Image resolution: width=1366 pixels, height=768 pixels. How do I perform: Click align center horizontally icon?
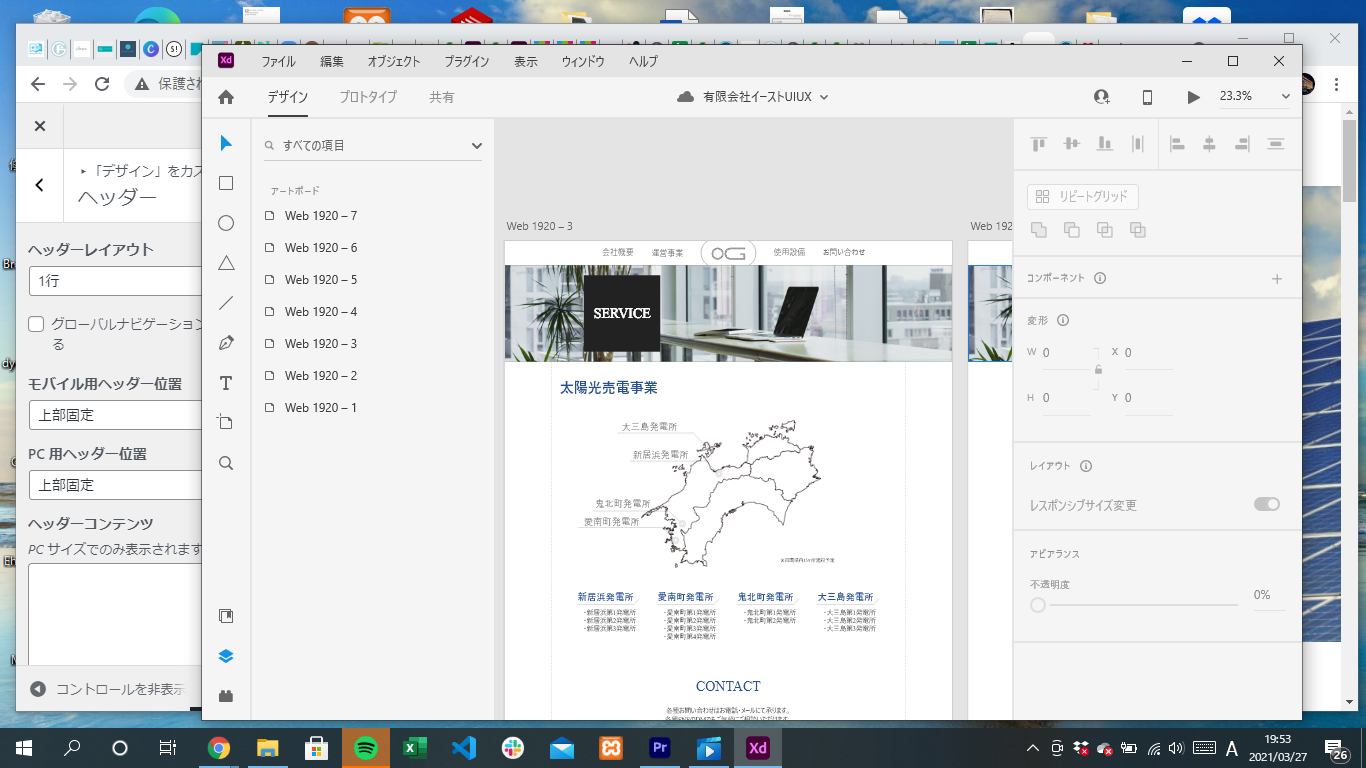point(1209,144)
